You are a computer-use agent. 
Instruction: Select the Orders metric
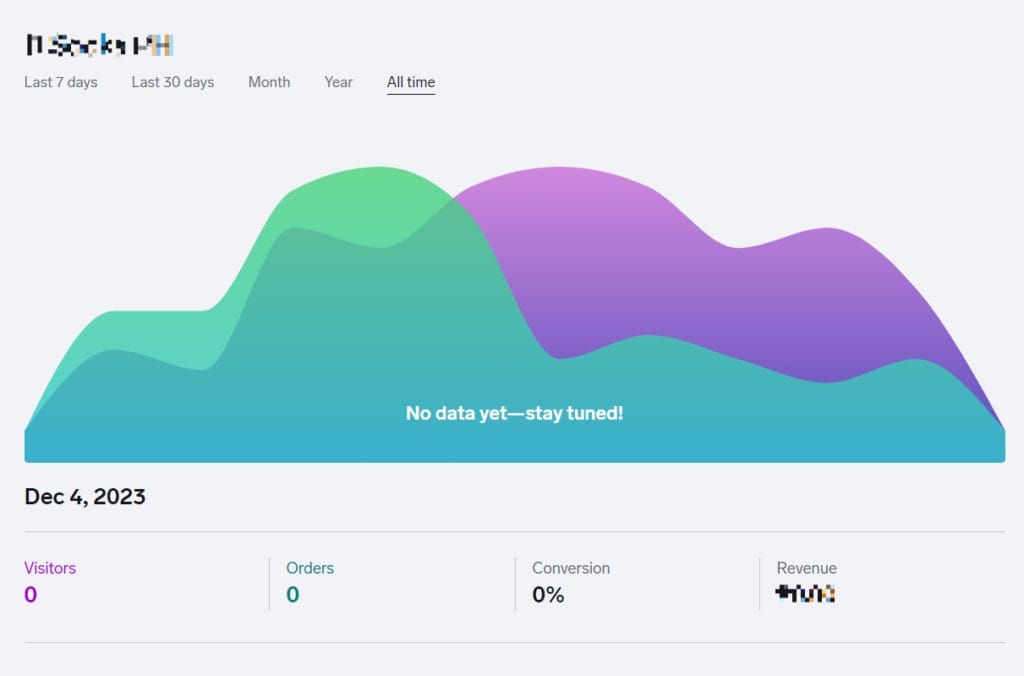point(310,568)
